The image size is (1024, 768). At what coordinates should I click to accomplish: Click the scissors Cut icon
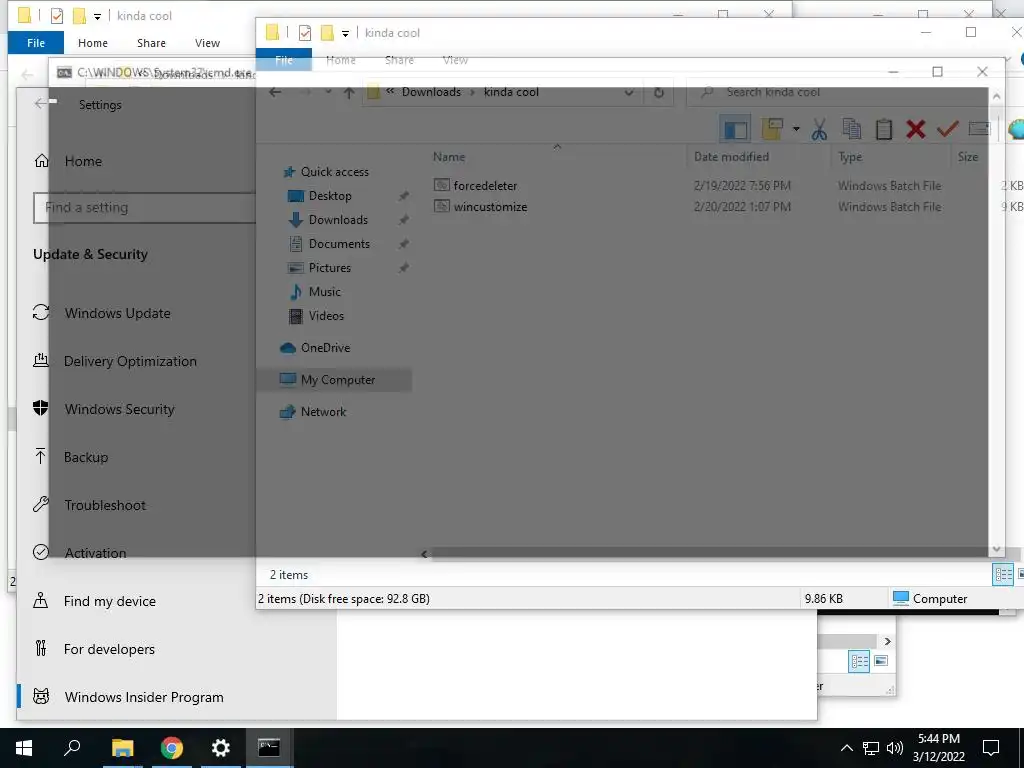[x=819, y=129]
